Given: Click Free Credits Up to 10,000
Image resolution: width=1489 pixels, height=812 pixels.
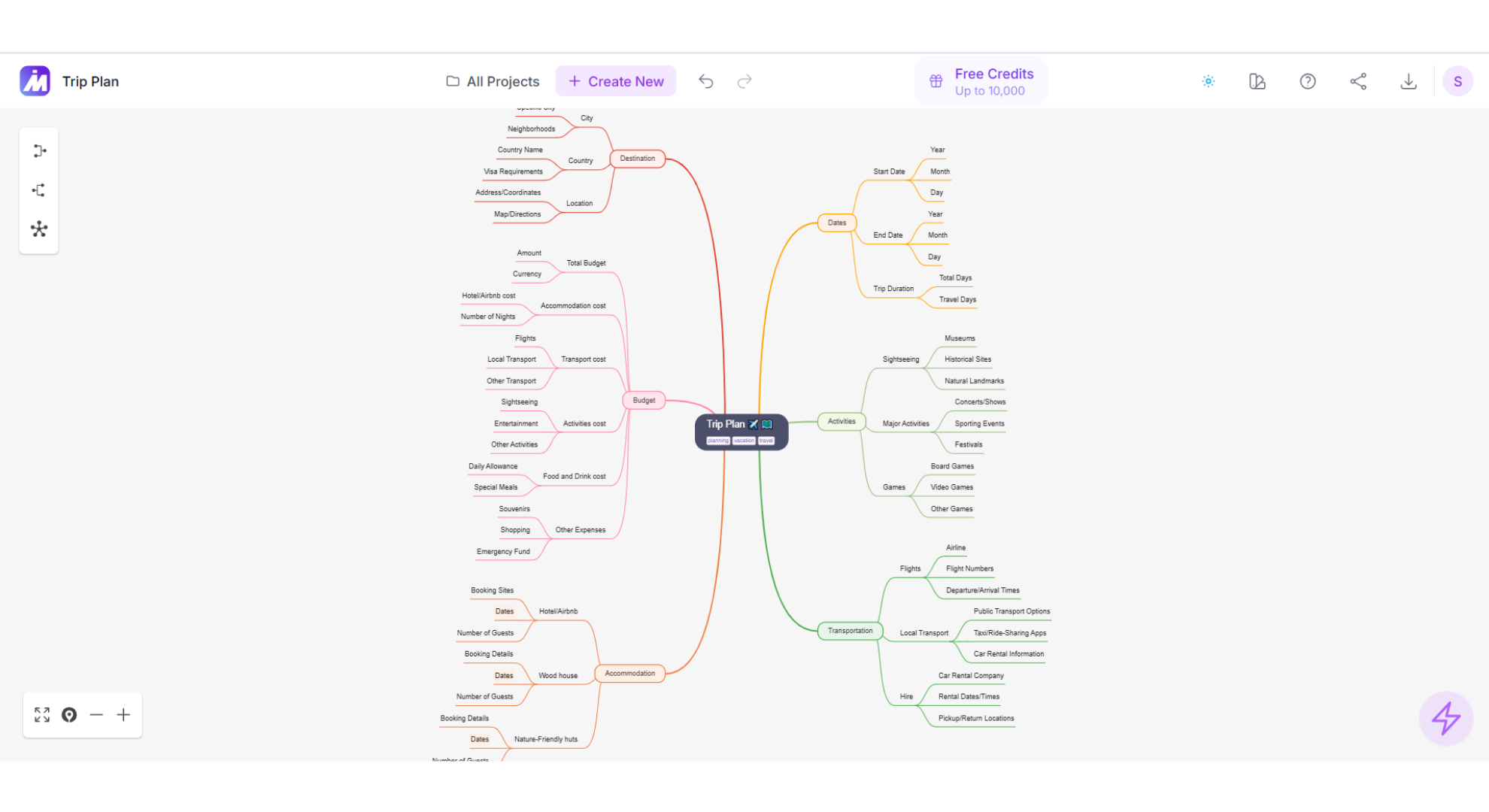Looking at the screenshot, I should point(981,81).
